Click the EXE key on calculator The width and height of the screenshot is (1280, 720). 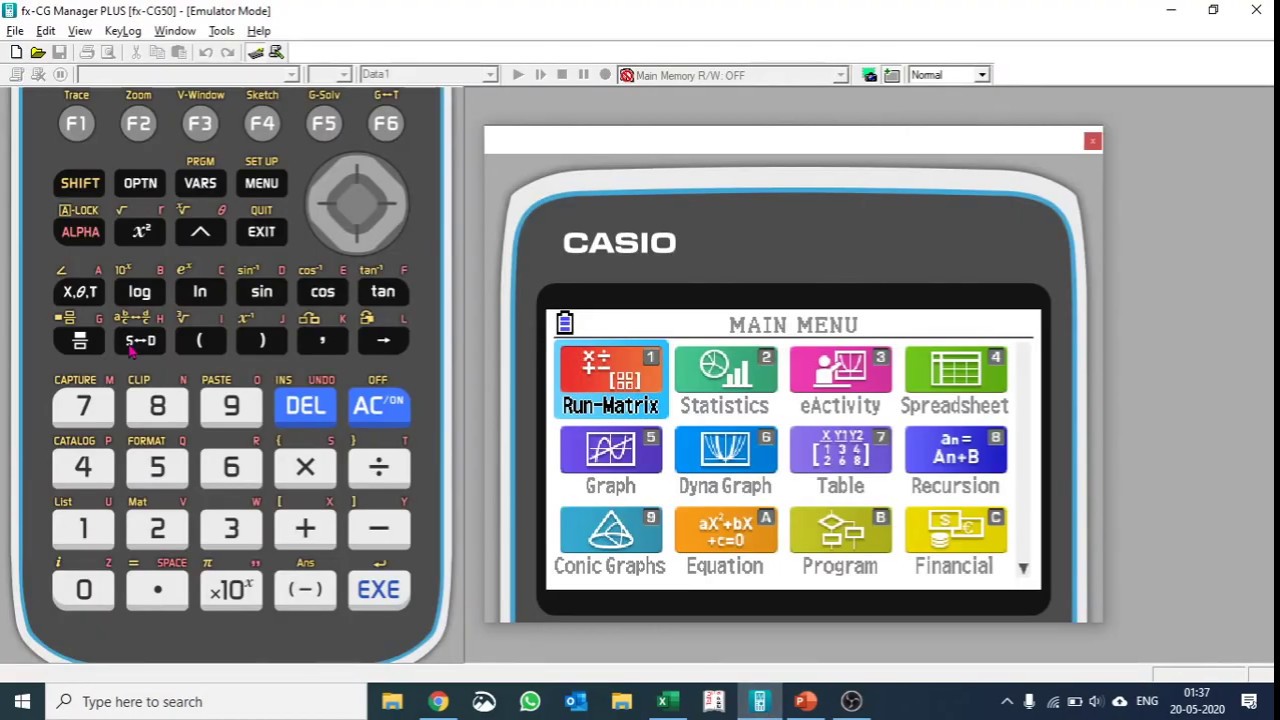[379, 590]
